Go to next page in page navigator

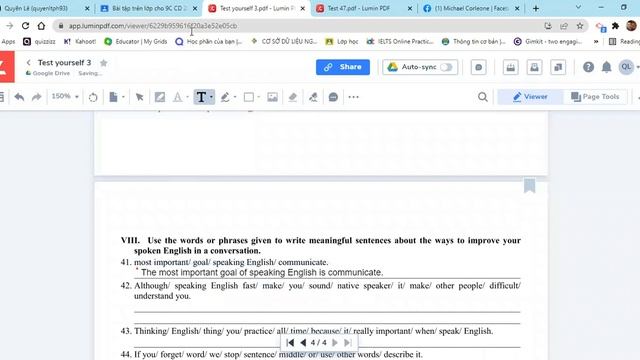click(335, 342)
